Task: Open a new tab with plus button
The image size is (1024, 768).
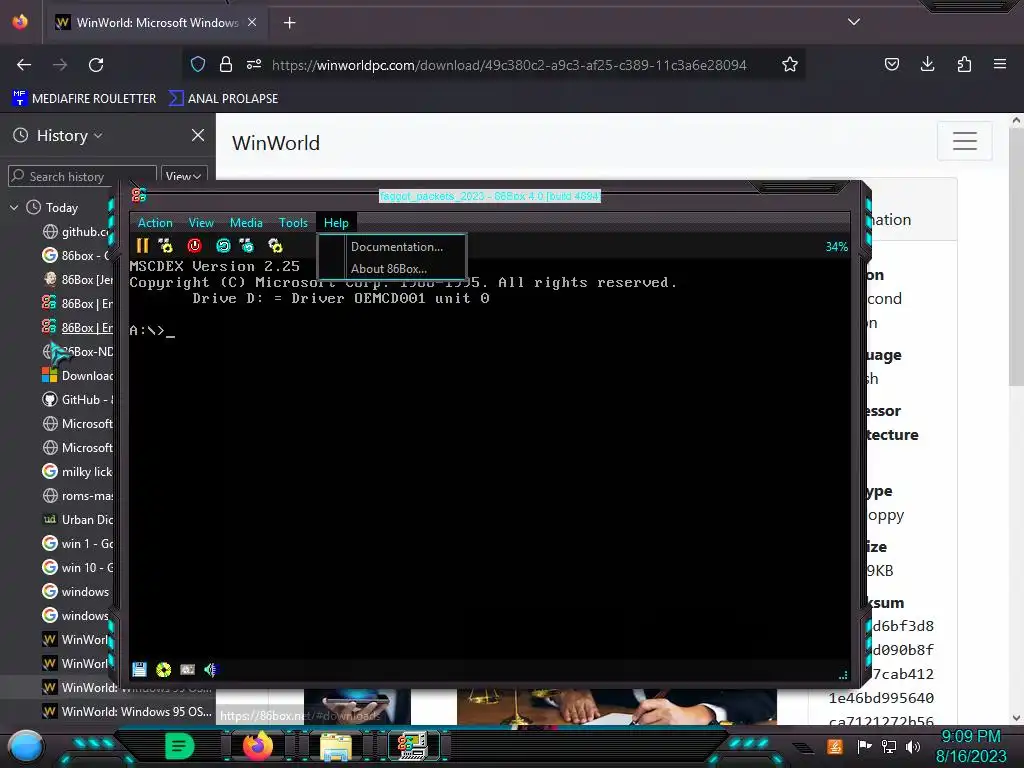Action: [x=289, y=23]
